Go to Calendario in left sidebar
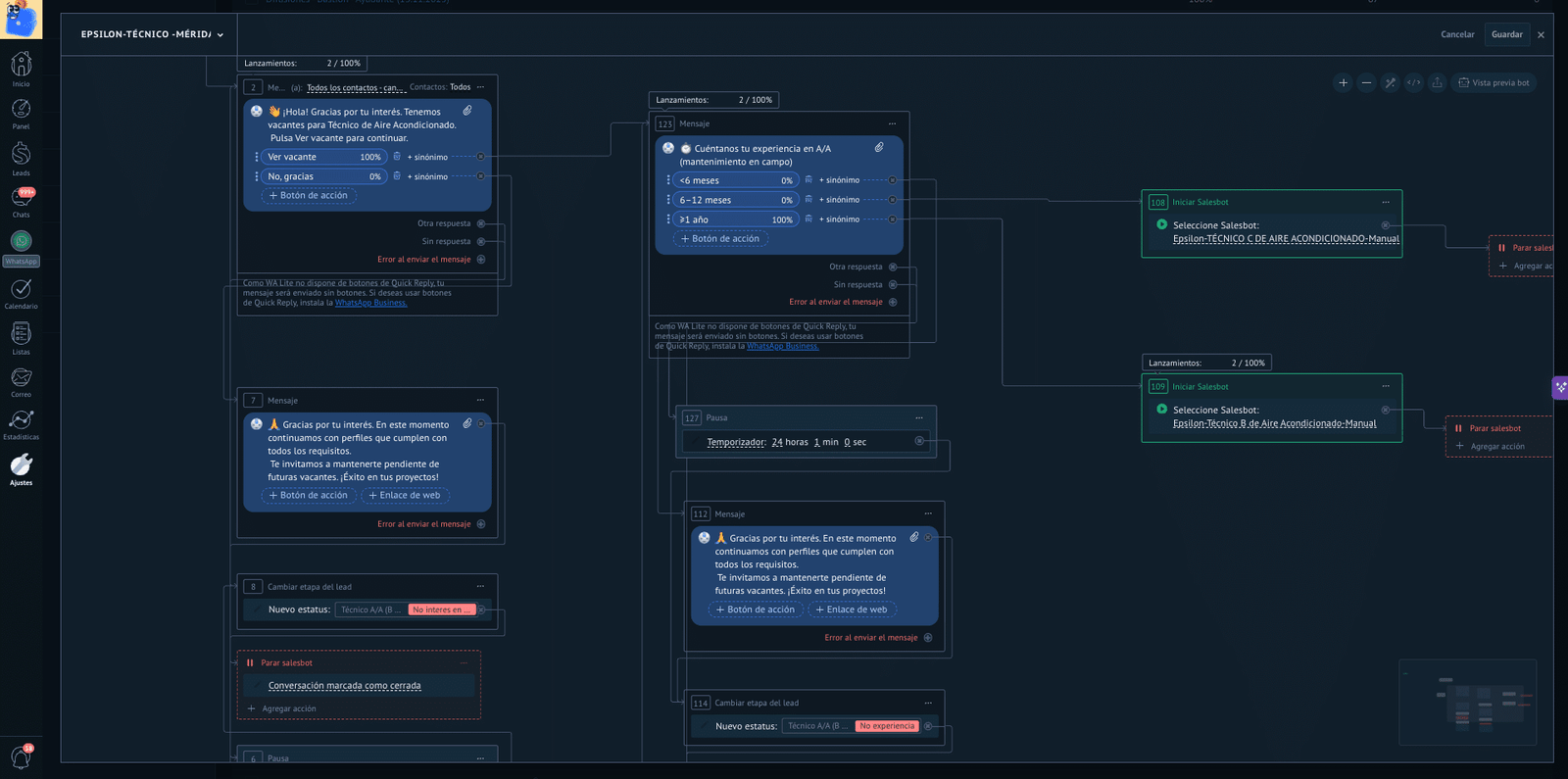 click(x=21, y=293)
